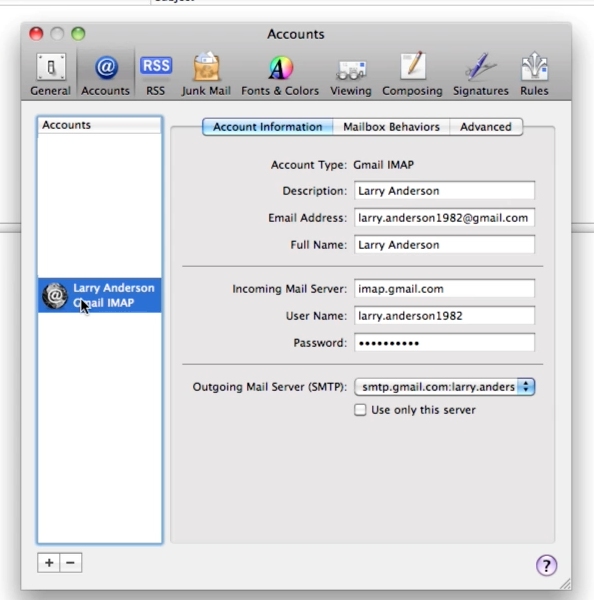Add a new account with plus button
The height and width of the screenshot is (600, 594).
(49, 562)
